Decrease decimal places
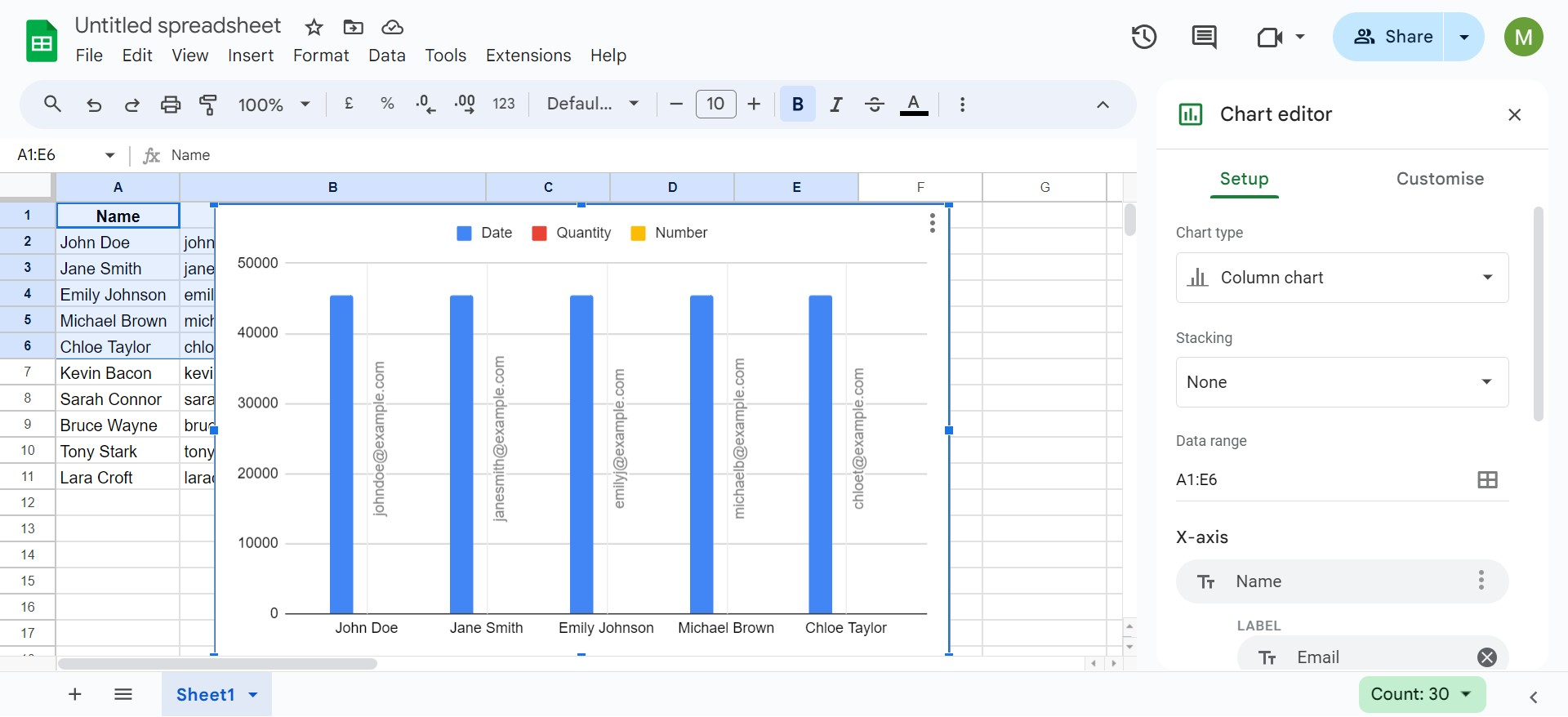This screenshot has height=717, width=1568. pyautogui.click(x=425, y=104)
